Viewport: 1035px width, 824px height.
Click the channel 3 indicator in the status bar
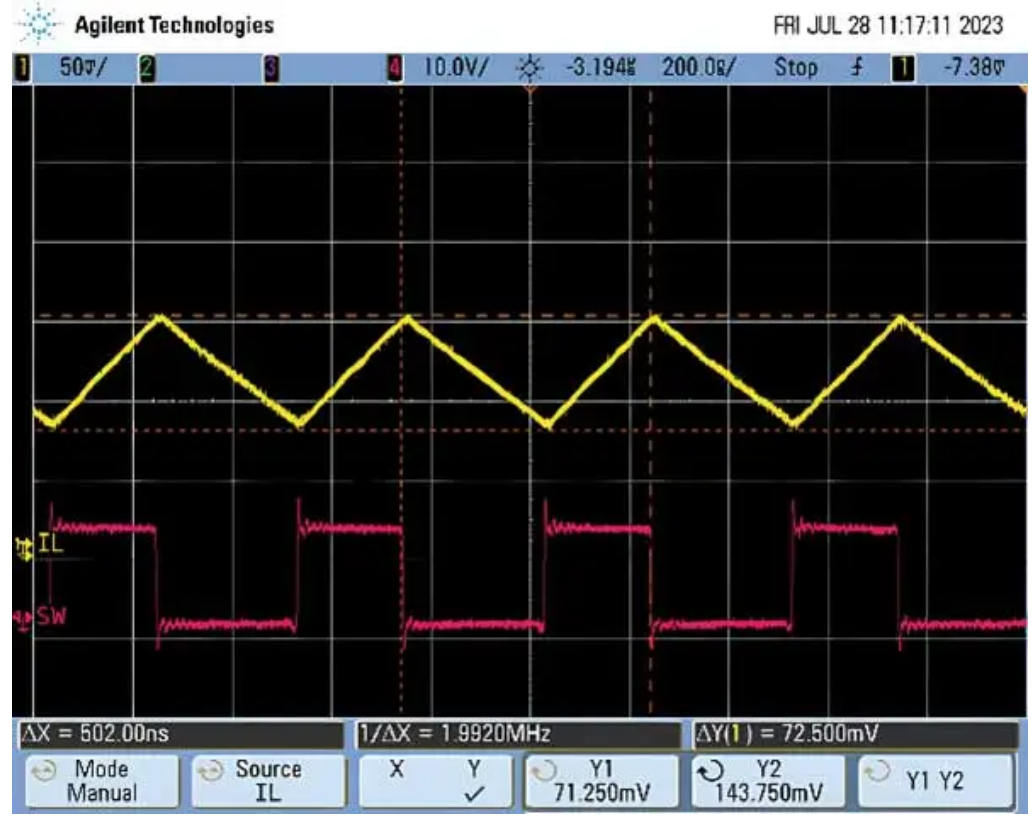click(x=271, y=68)
